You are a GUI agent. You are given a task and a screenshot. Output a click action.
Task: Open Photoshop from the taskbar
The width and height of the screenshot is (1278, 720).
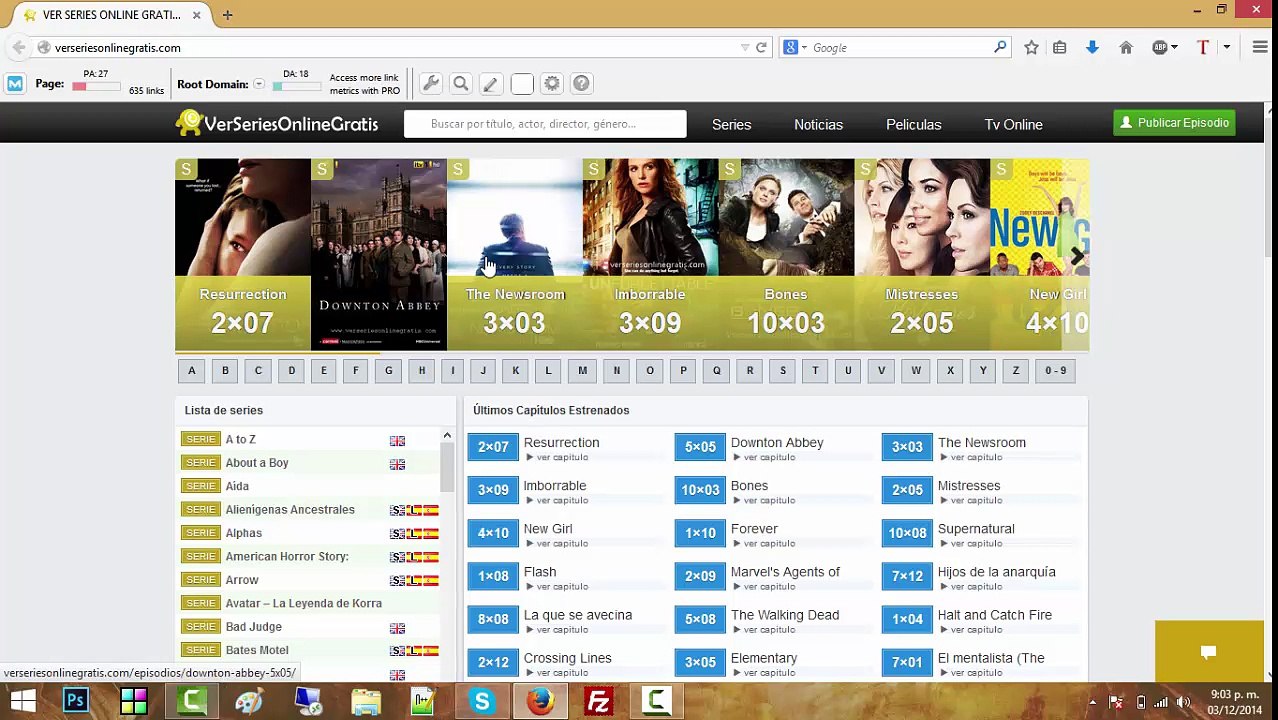coord(75,701)
